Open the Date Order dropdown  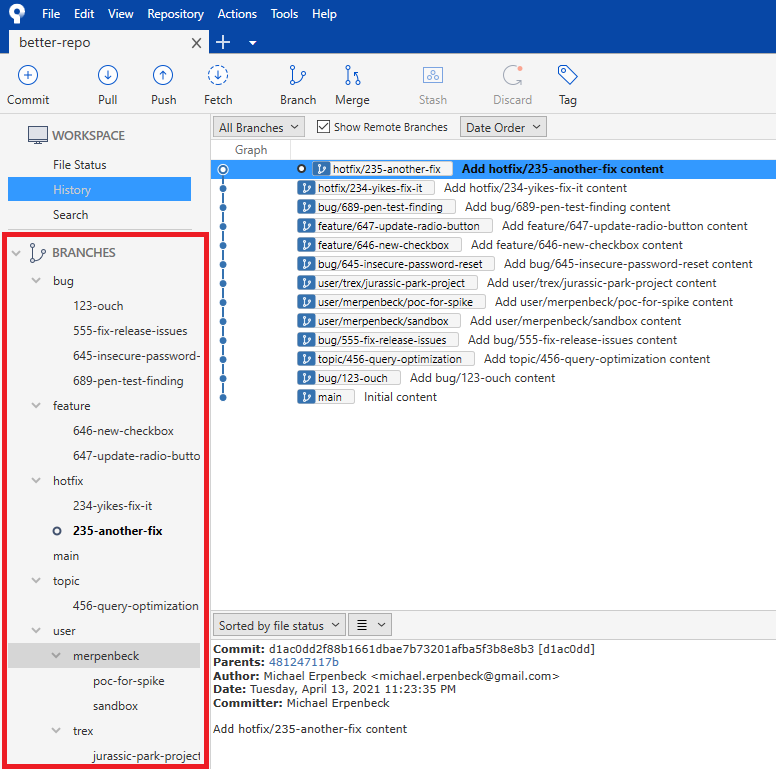tap(503, 127)
